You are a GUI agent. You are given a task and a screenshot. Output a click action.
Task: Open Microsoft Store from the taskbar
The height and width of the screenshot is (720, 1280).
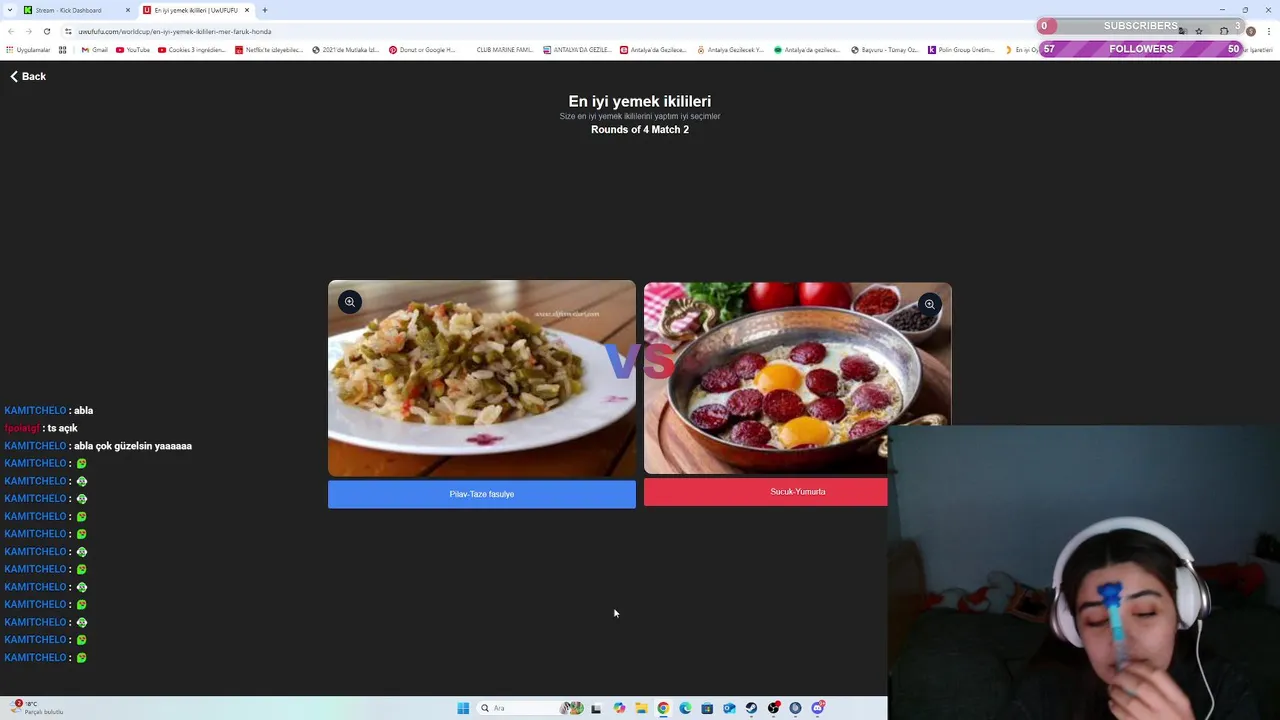(707, 708)
